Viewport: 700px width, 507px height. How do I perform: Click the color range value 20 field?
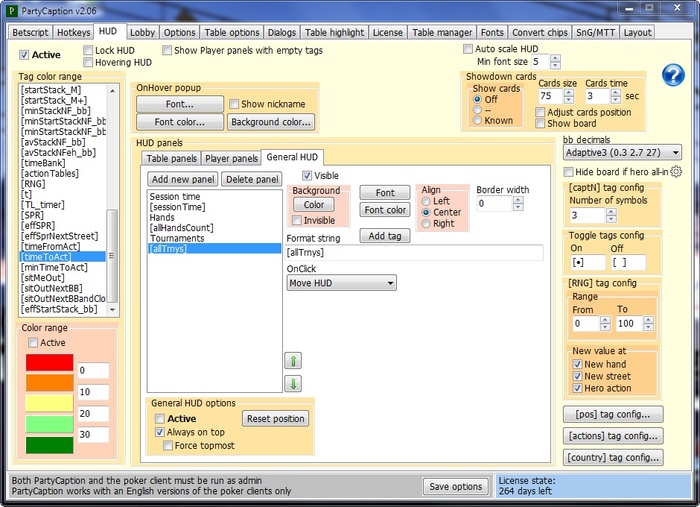(93, 414)
